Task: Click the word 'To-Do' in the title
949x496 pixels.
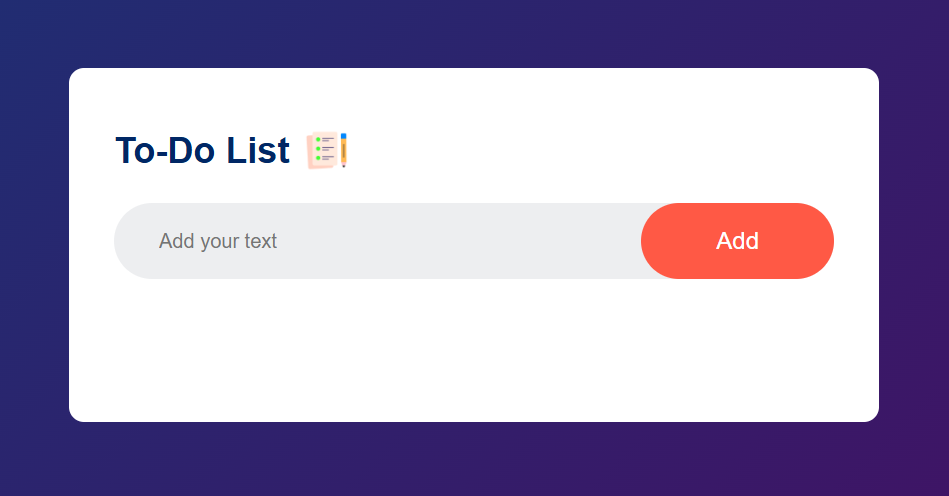Action: pyautogui.click(x=165, y=151)
